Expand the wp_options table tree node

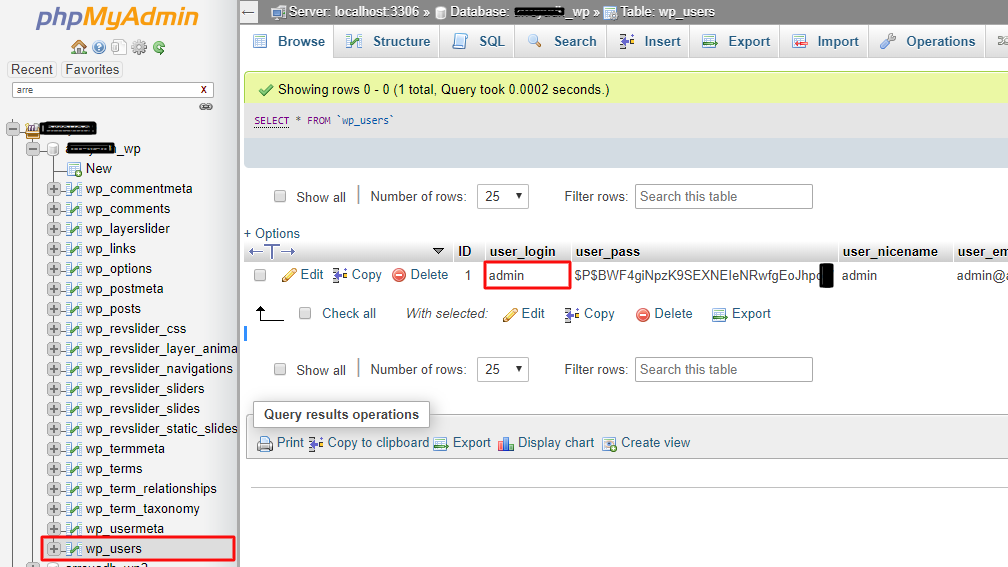pyautogui.click(x=54, y=269)
